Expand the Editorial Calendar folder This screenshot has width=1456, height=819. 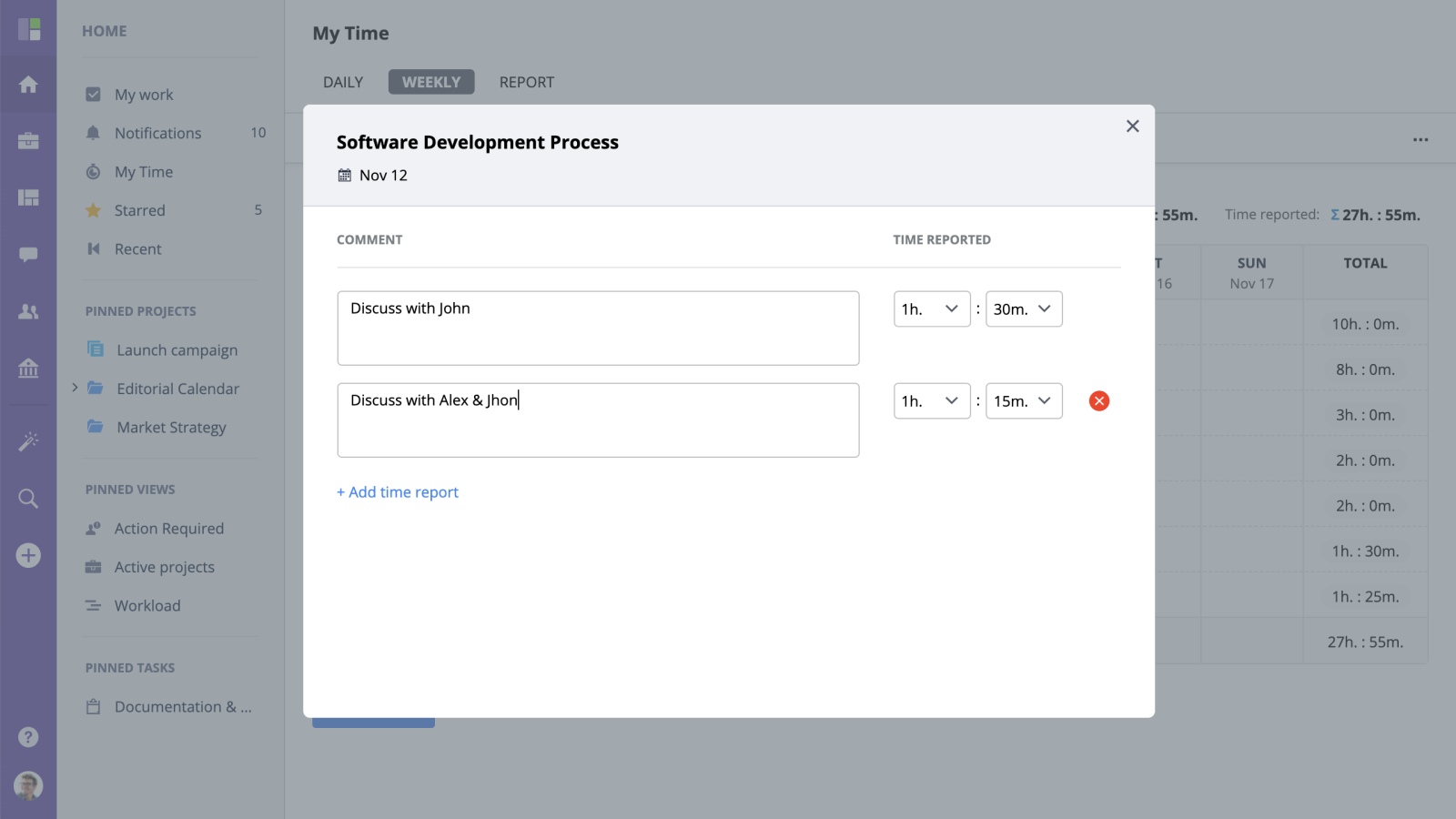pos(75,388)
